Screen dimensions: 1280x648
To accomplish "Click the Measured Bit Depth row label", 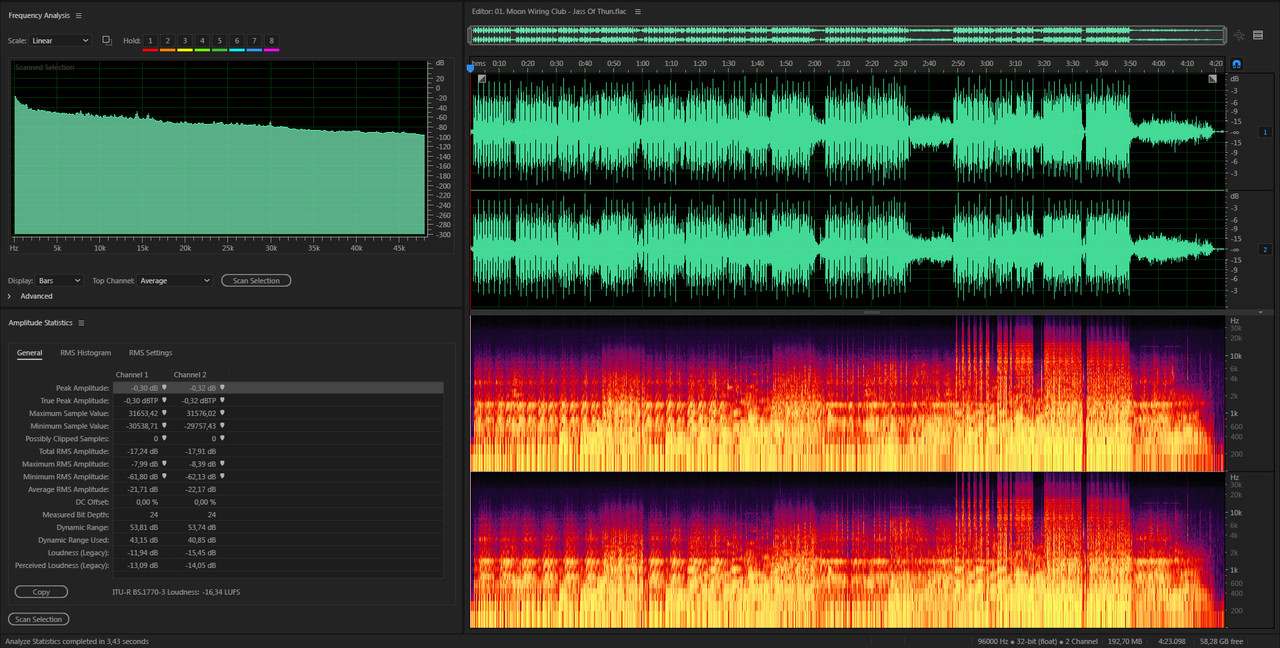I will pos(76,515).
